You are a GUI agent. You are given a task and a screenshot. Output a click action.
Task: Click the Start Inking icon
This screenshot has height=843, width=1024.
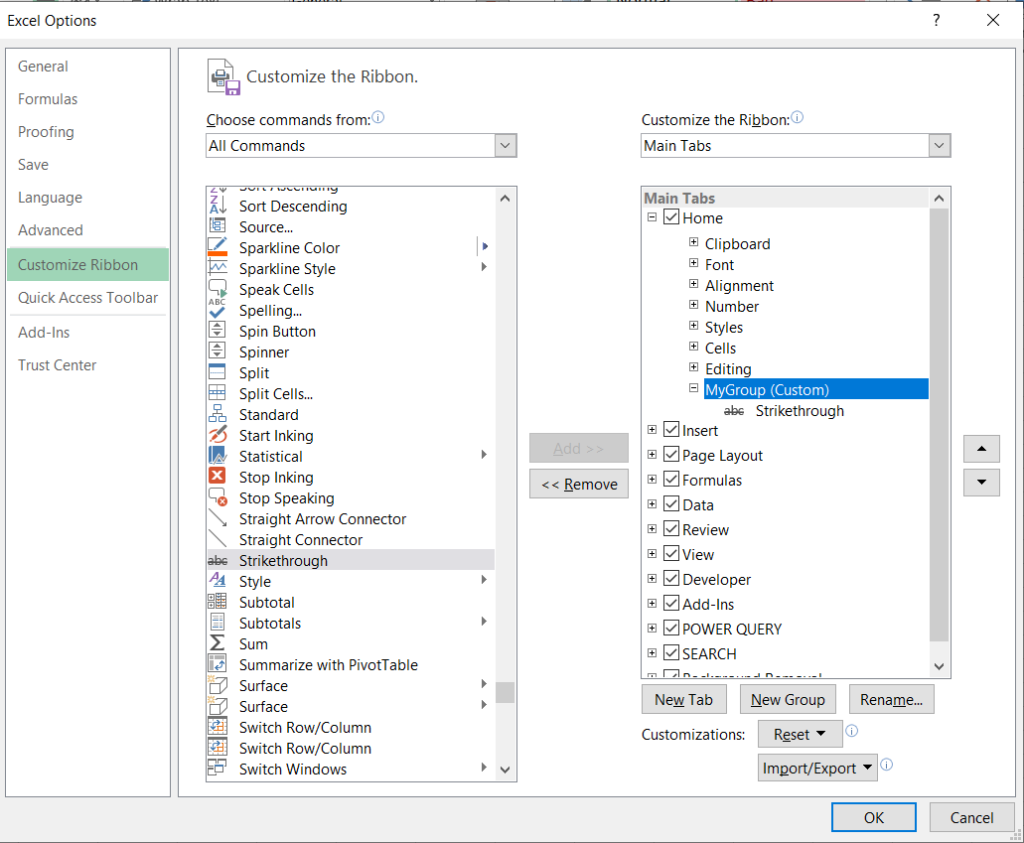click(x=217, y=436)
